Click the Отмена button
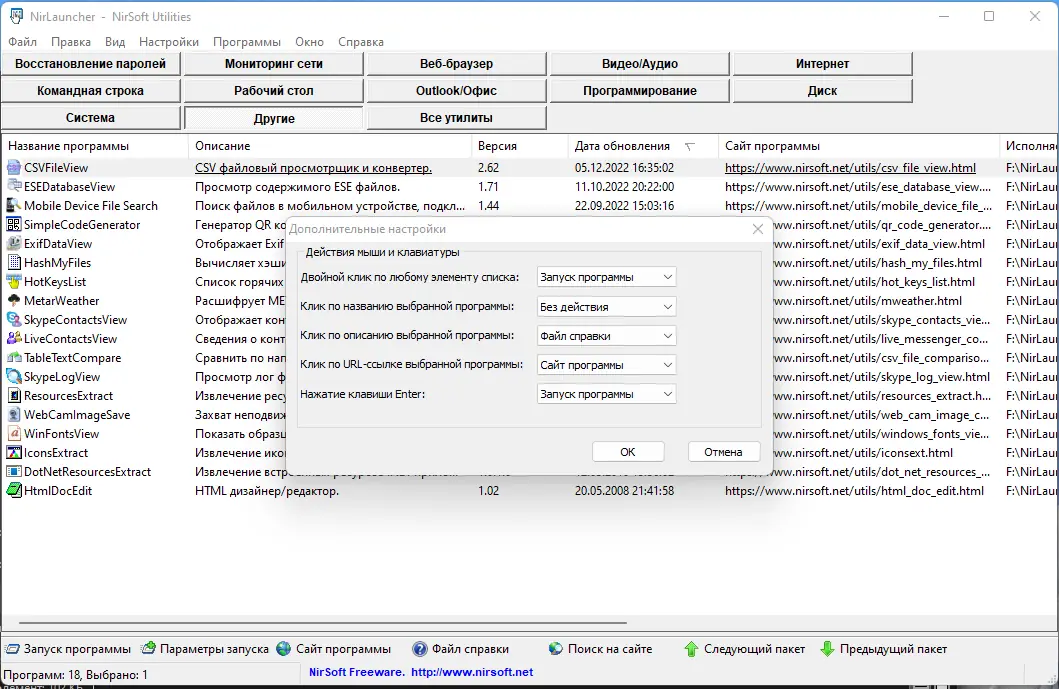This screenshot has width=1059, height=689. (x=723, y=452)
